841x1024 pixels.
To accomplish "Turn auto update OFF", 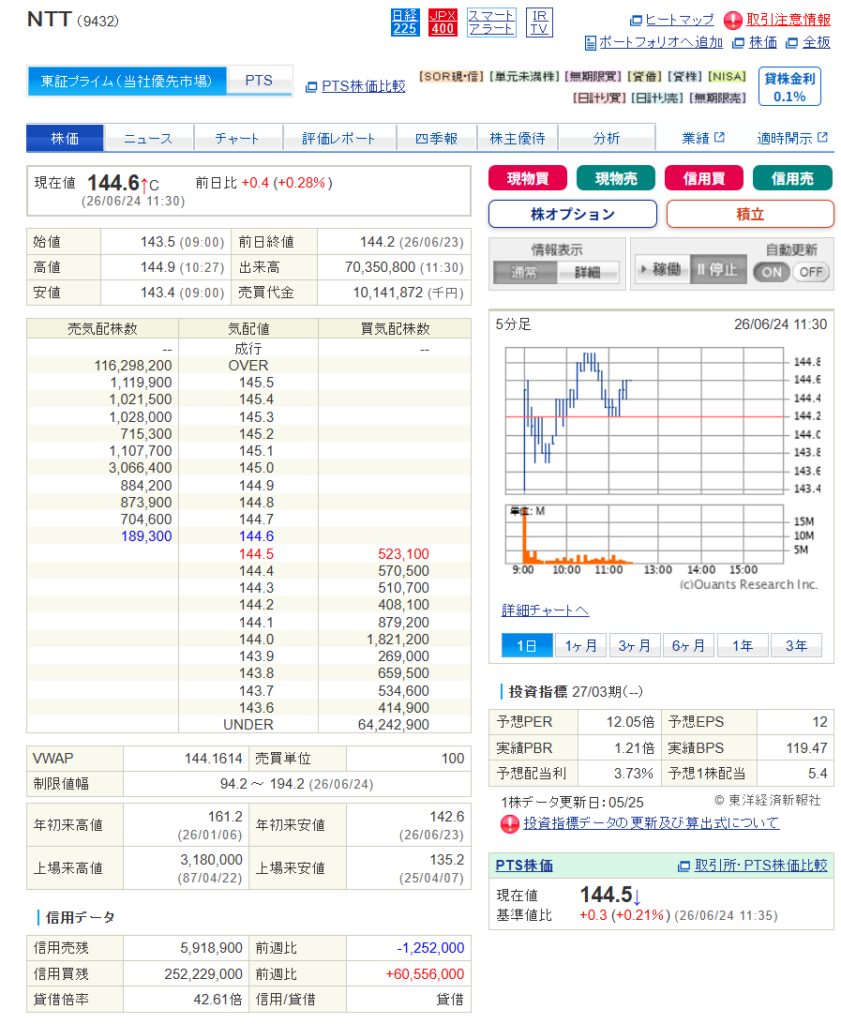I will click(811, 272).
